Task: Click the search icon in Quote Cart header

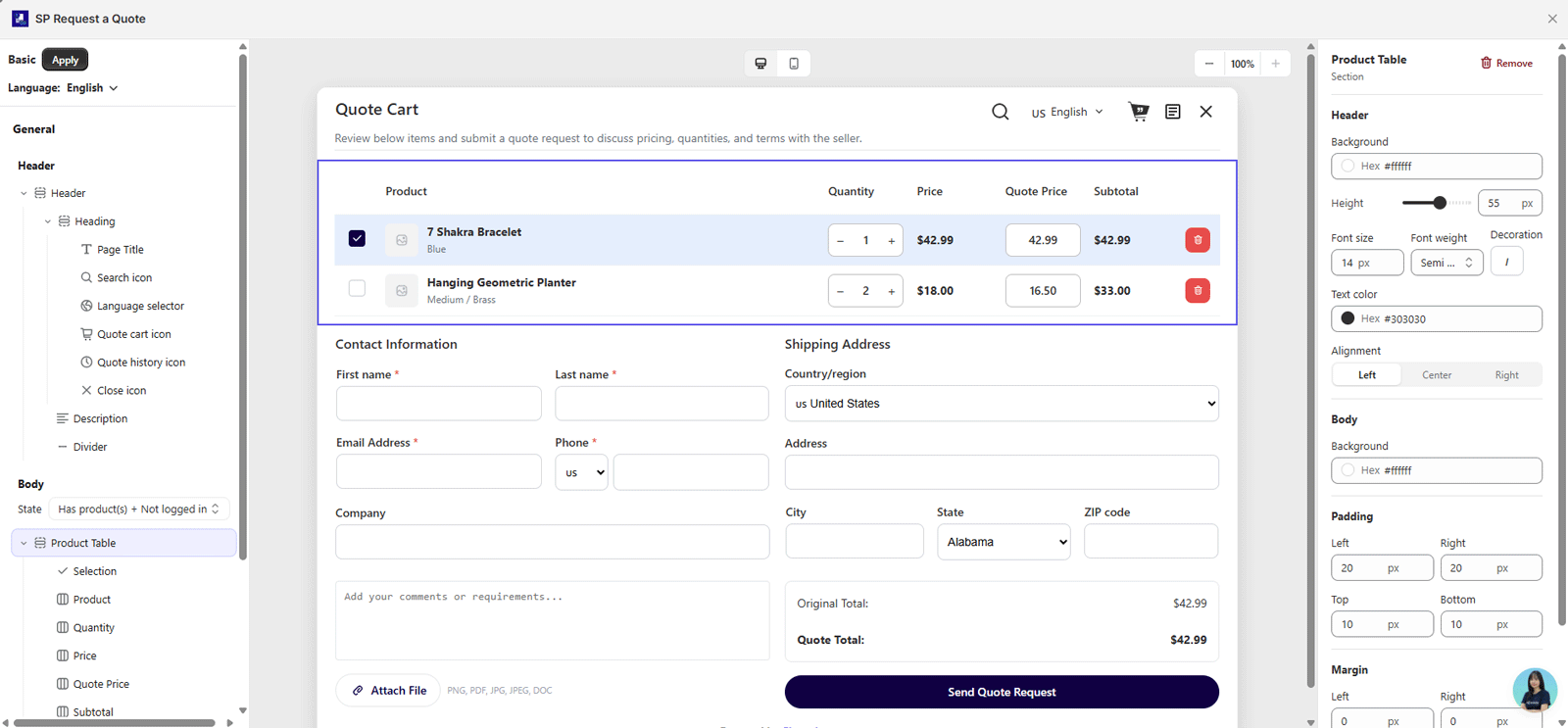Action: pyautogui.click(x=1000, y=112)
